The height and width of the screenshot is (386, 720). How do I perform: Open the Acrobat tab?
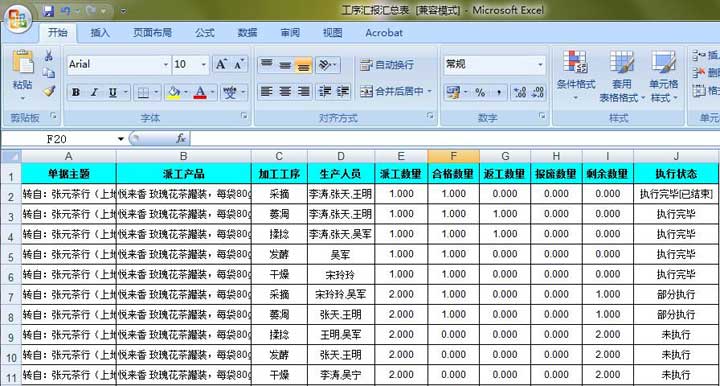pyautogui.click(x=384, y=33)
